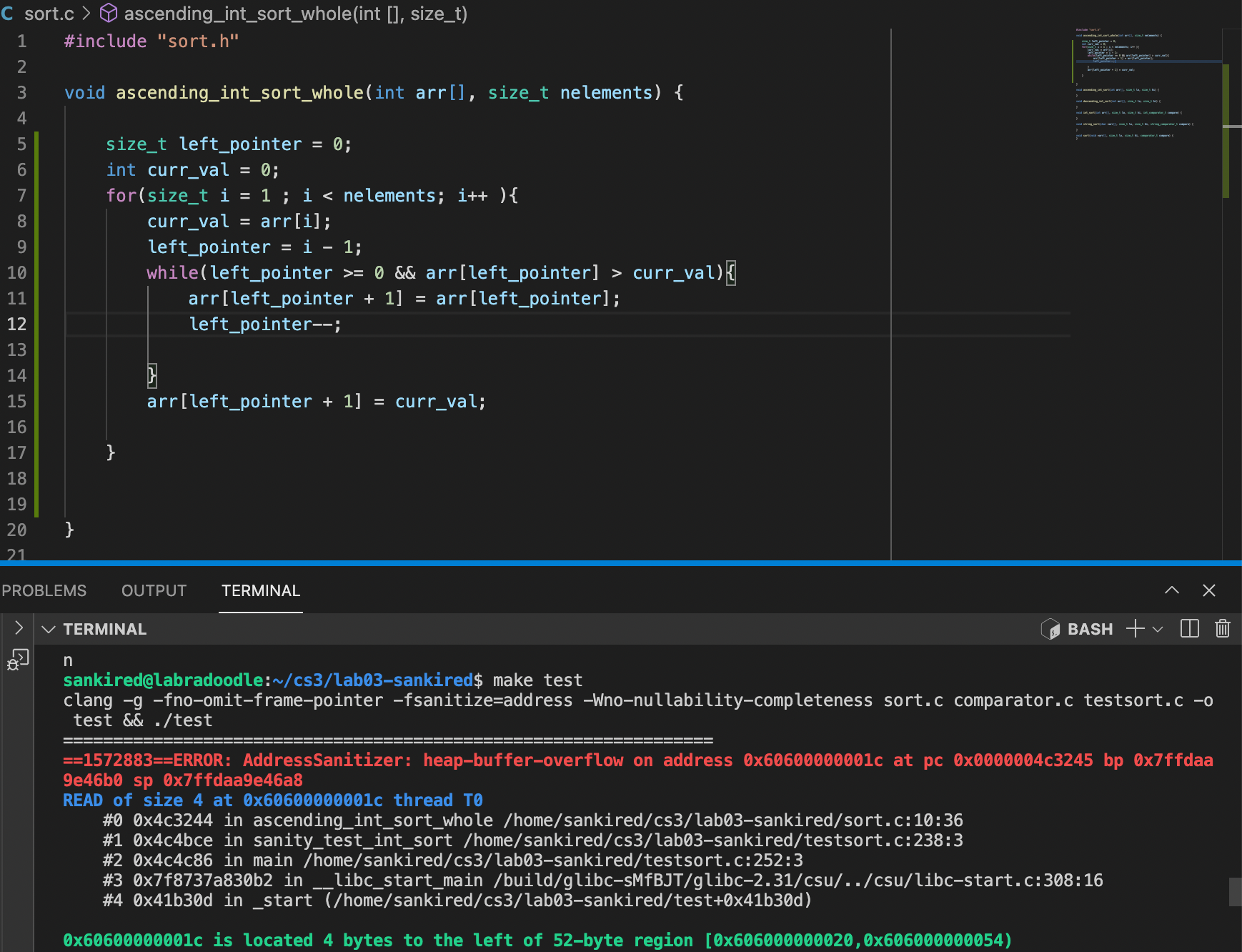Expand the terminal side list chevron
Screen dimensions: 1242x952
click(19, 628)
